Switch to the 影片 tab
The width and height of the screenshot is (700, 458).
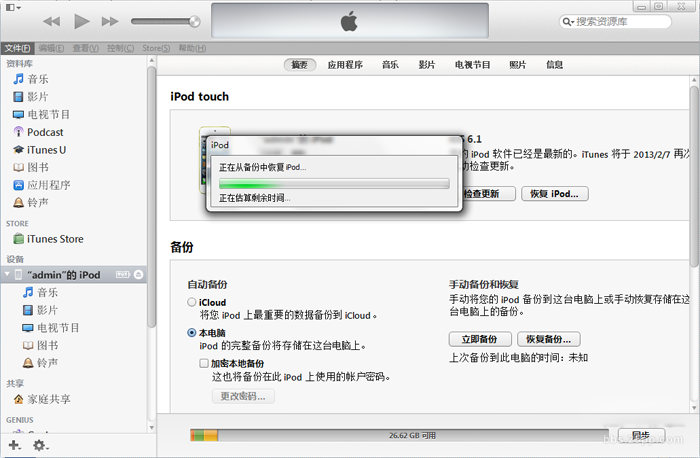click(x=427, y=65)
